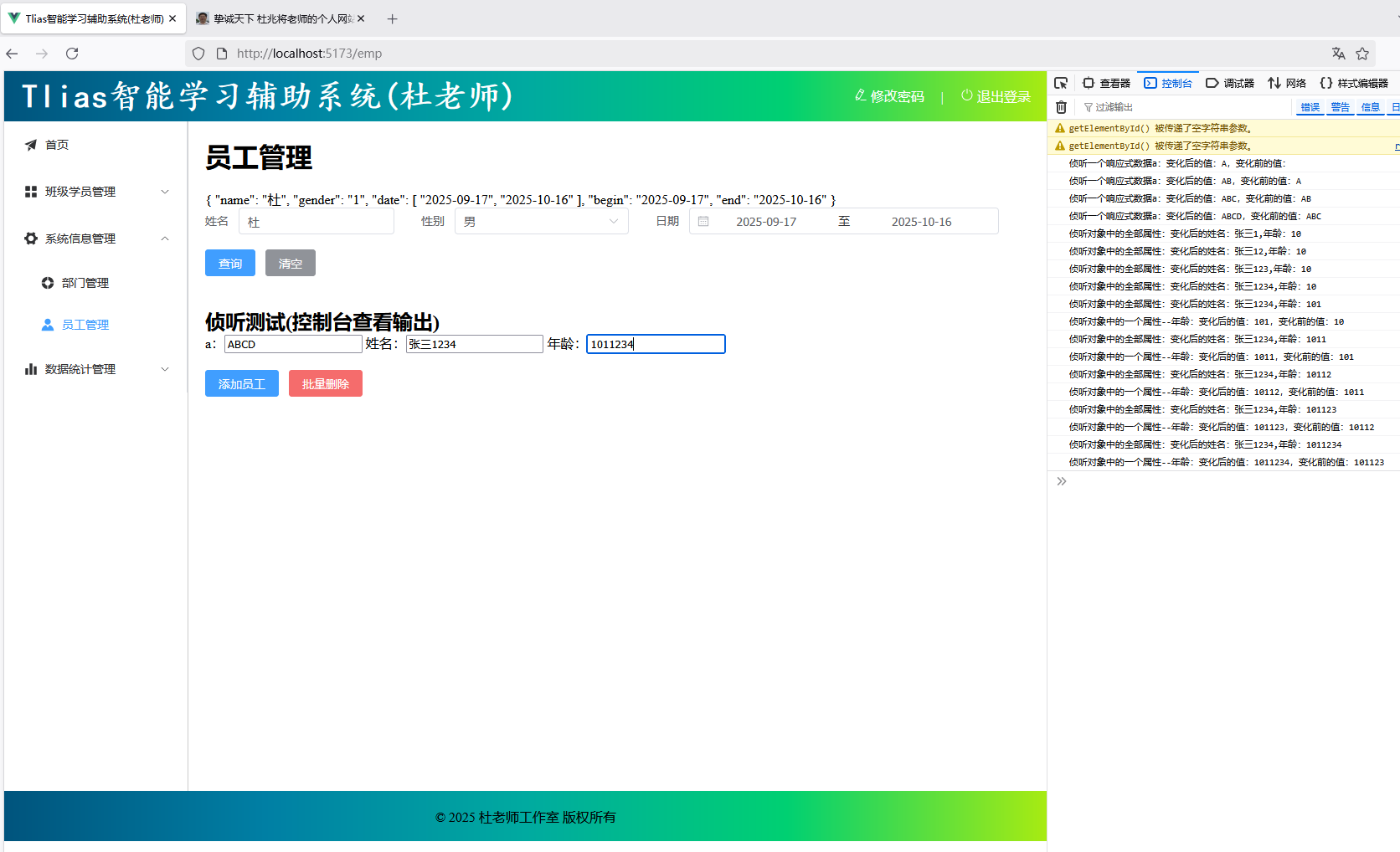1400x852 pixels.
Task: Toggle the 警告 console filter
Action: (x=1340, y=107)
